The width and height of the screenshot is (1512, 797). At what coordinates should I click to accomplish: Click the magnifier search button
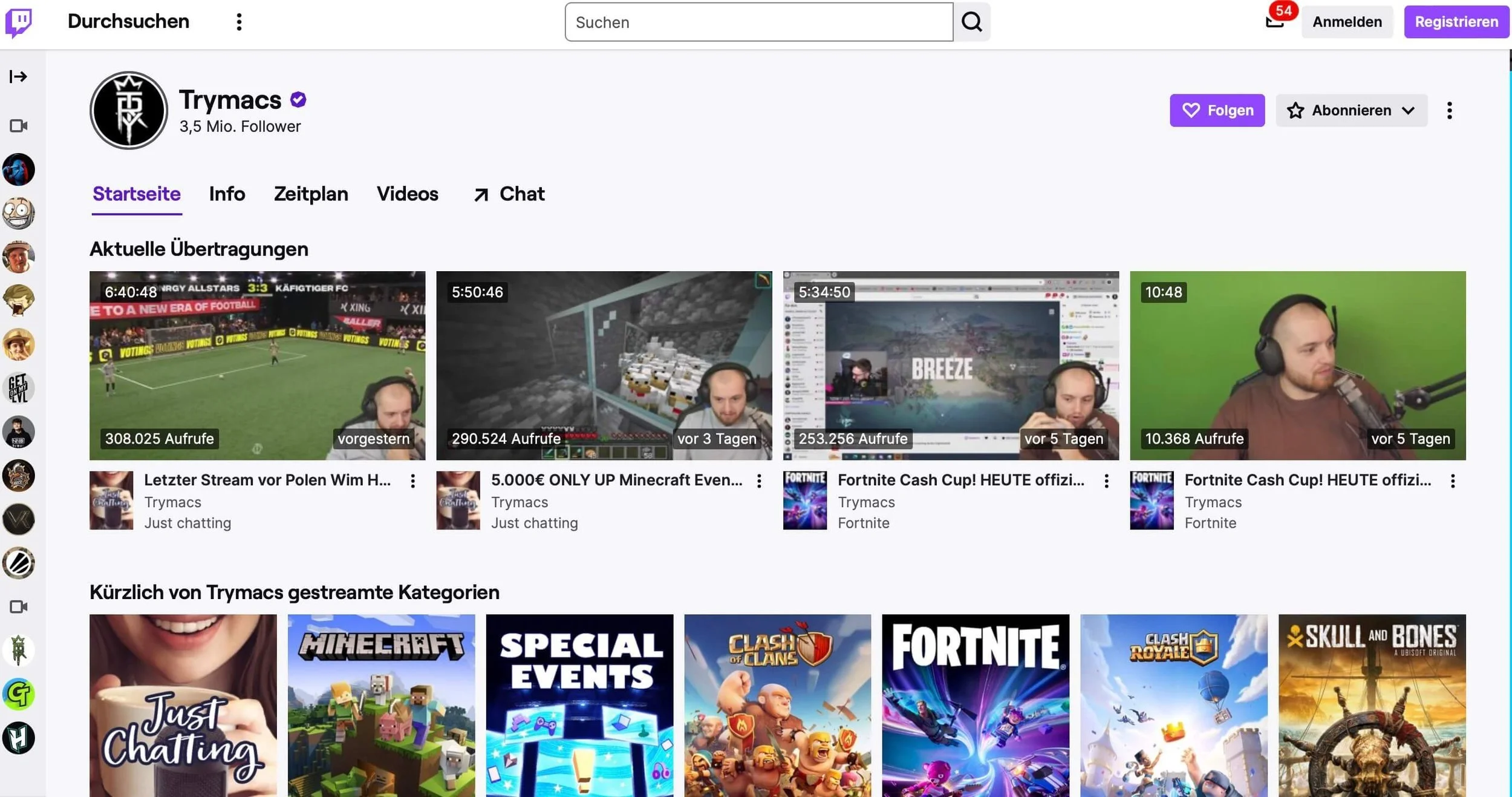pos(971,22)
